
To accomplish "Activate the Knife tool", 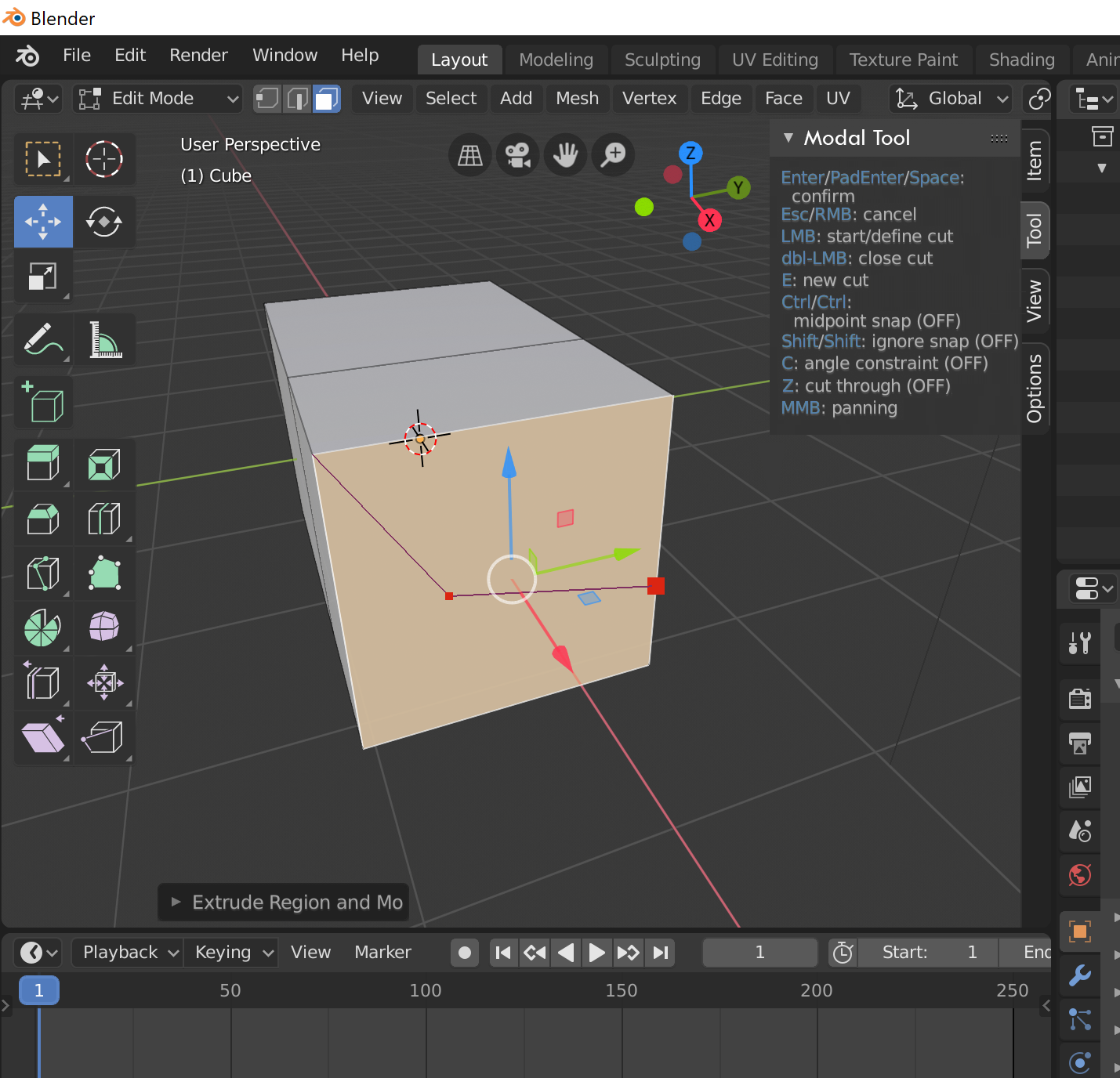I will (x=43, y=573).
